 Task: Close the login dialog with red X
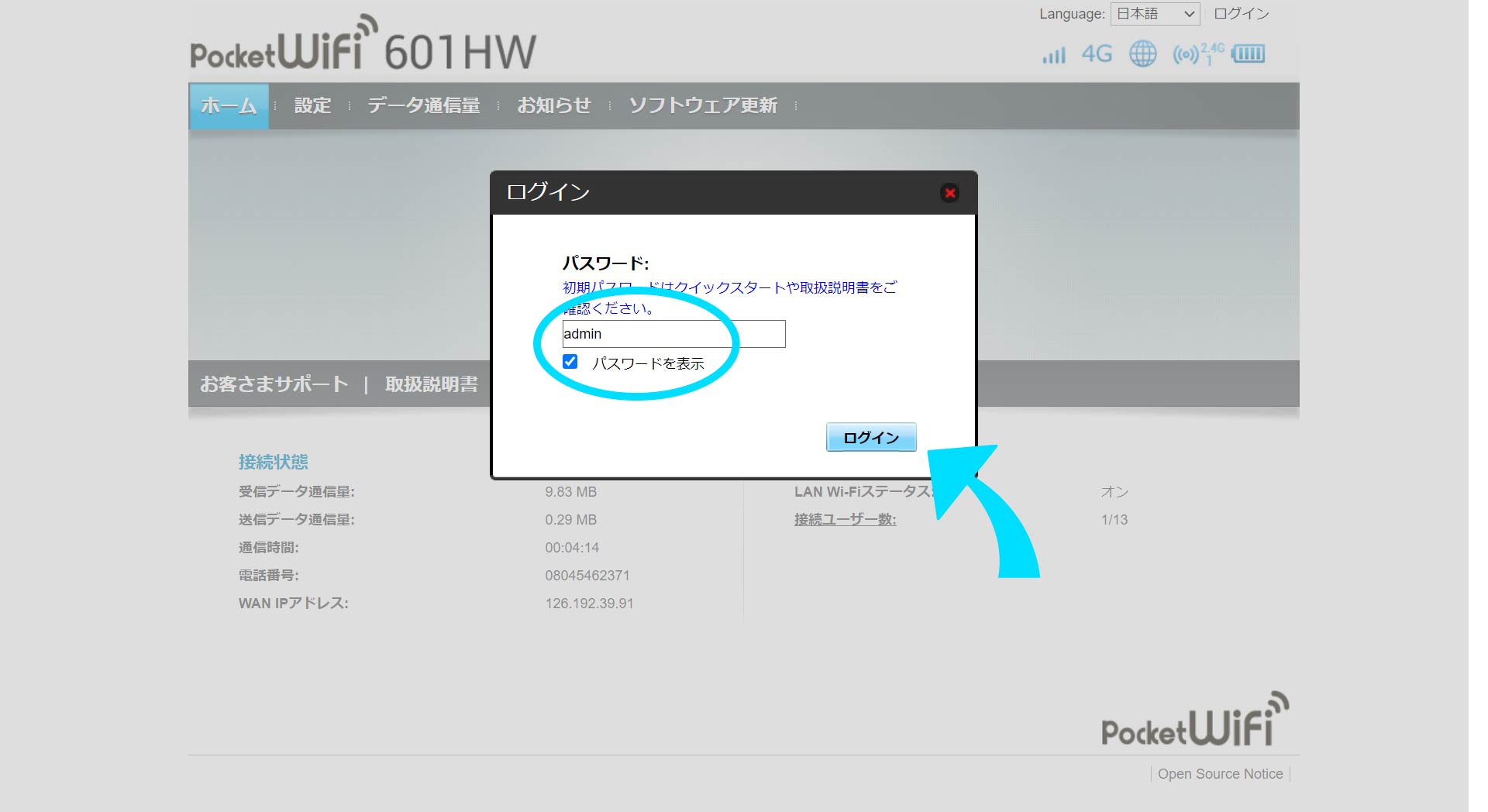949,193
